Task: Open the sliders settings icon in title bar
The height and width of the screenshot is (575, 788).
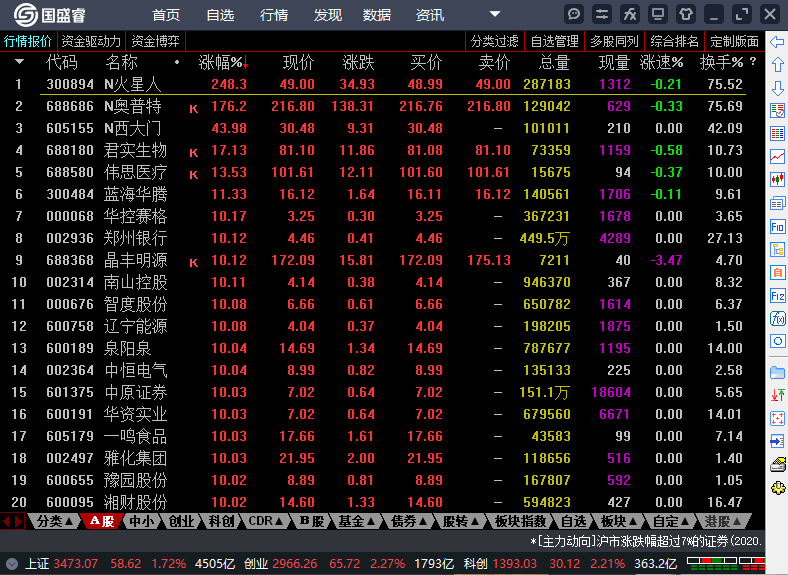Action: tap(602, 14)
